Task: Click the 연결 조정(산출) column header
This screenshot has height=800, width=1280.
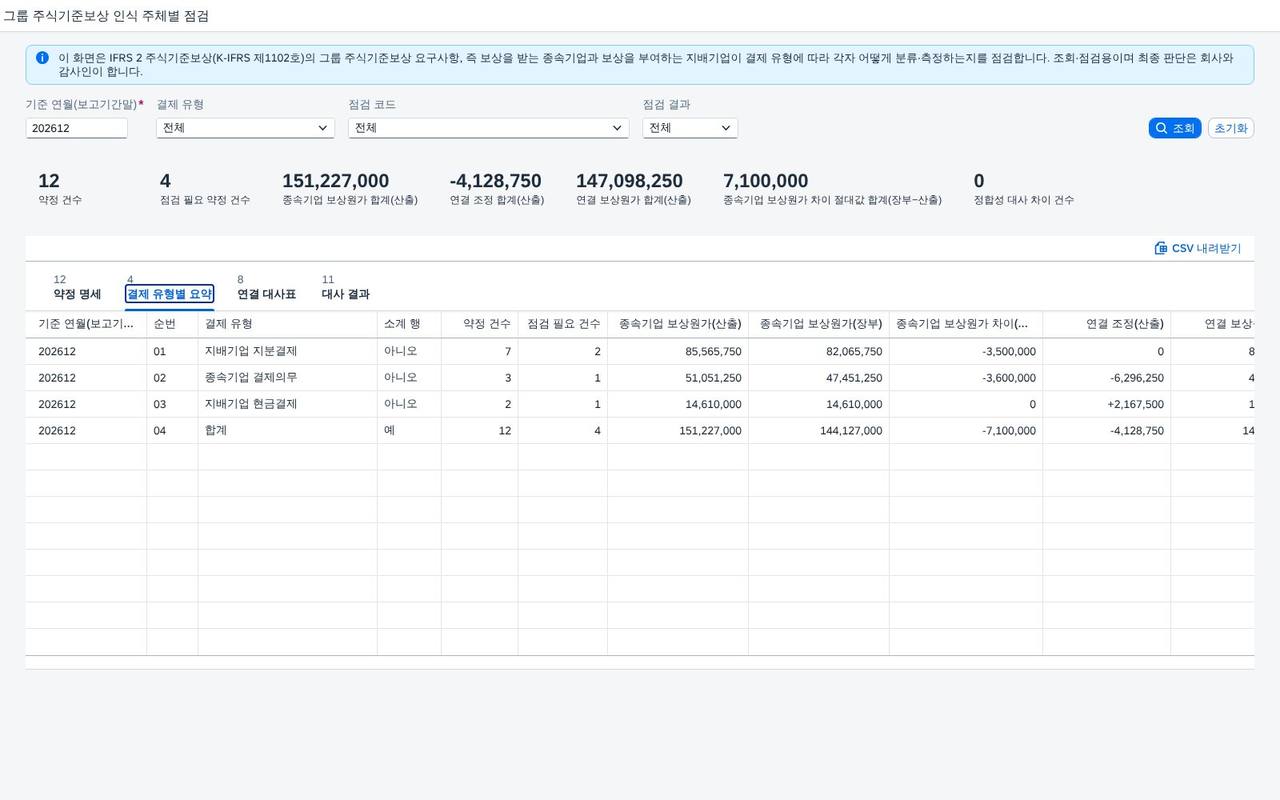Action: click(1107, 324)
